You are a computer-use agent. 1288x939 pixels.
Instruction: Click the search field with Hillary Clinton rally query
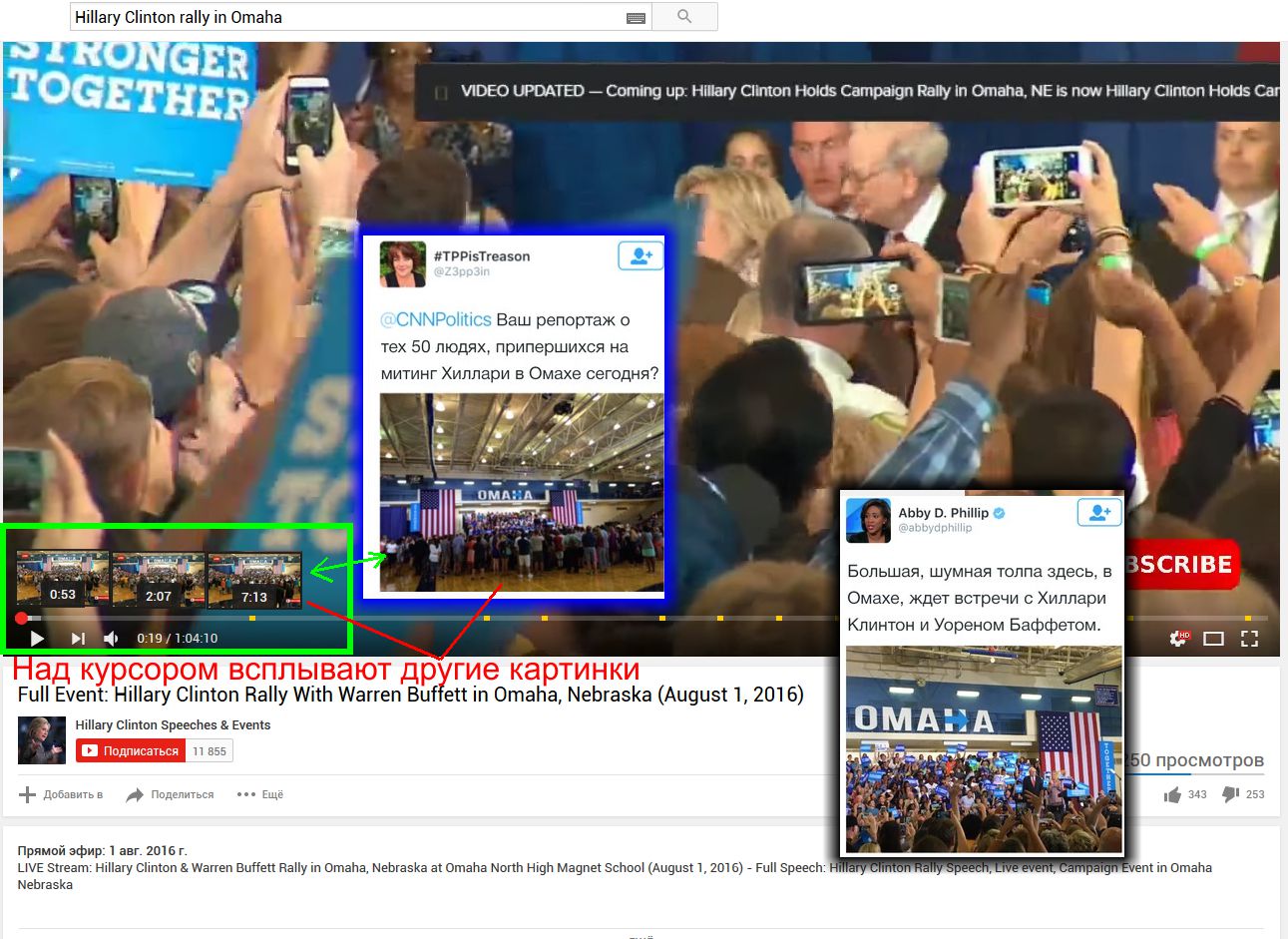tap(360, 17)
